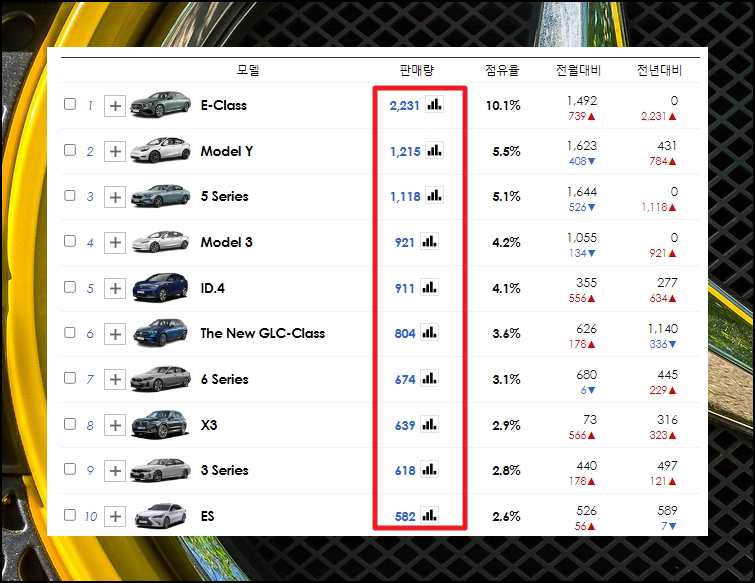The image size is (755, 583).
Task: Click the X3 car thumbnail
Action: pos(160,425)
